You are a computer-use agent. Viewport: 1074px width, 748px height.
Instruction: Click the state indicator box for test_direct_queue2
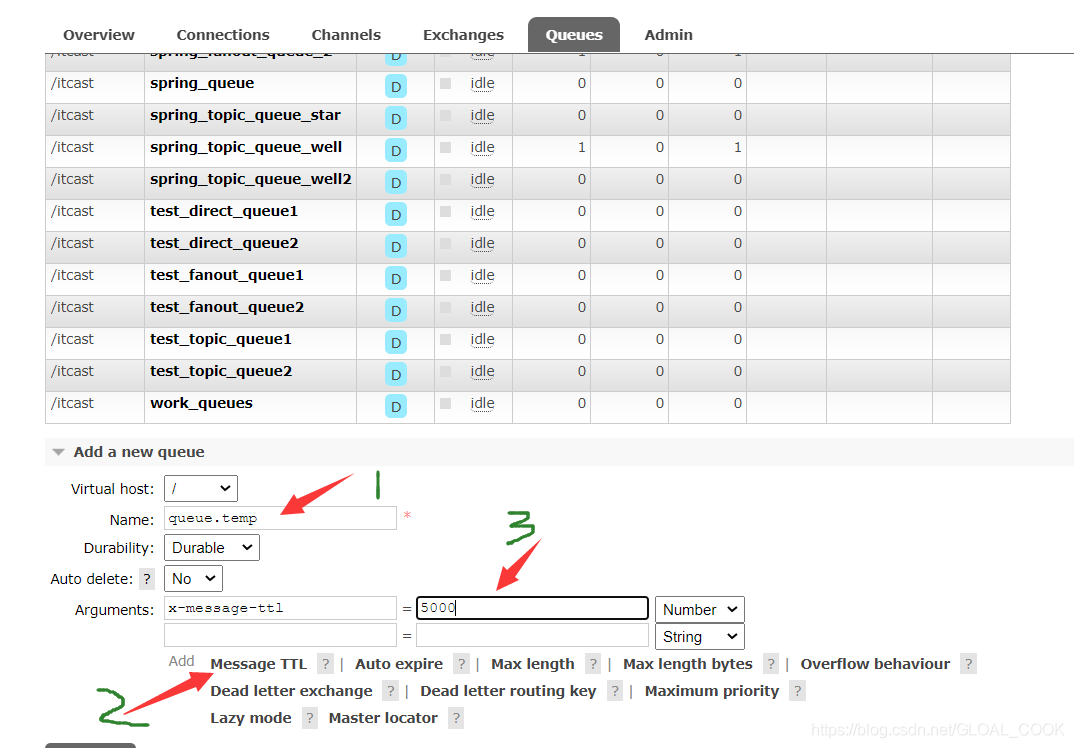coord(445,243)
